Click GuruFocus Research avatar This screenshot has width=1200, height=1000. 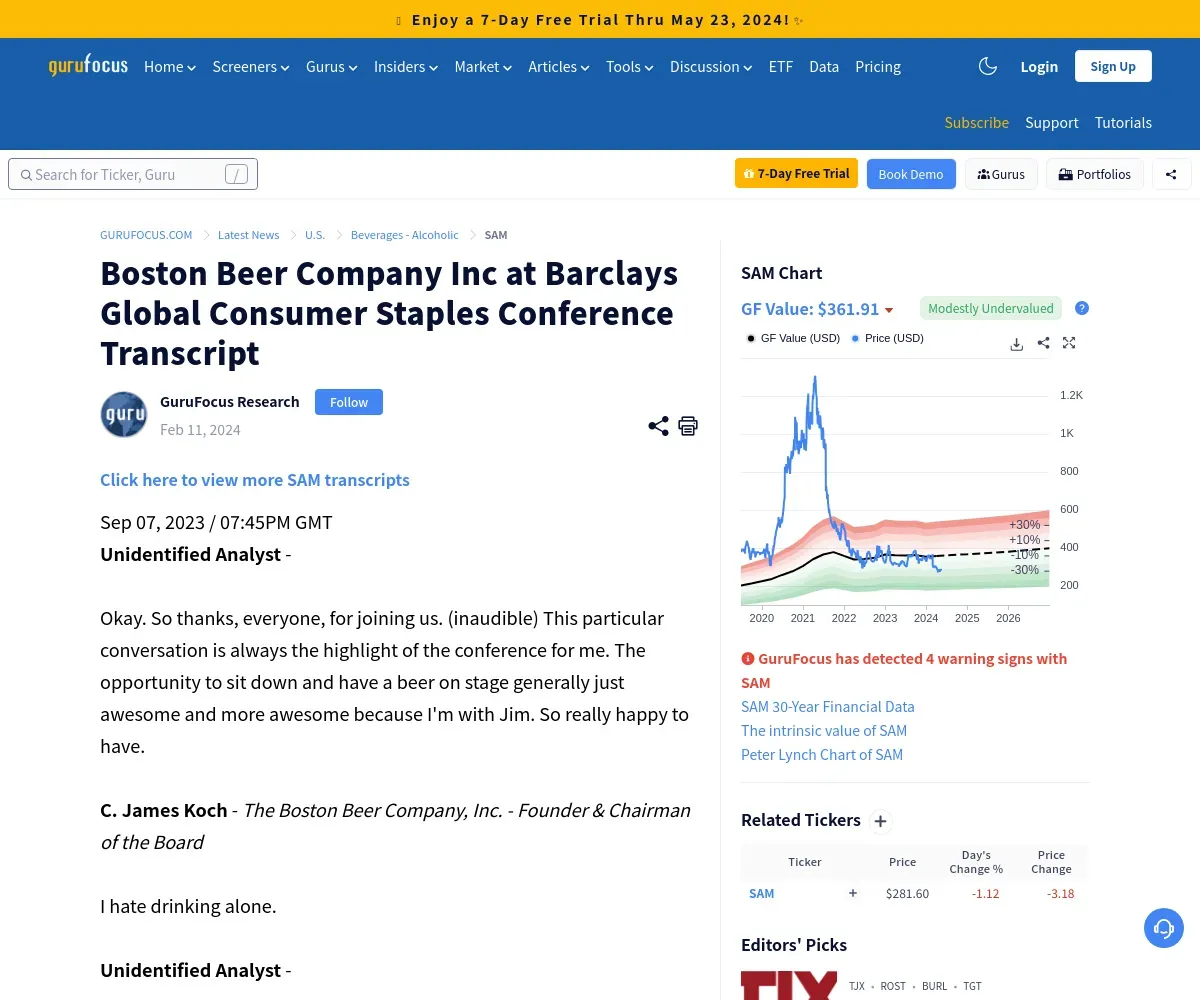124,414
